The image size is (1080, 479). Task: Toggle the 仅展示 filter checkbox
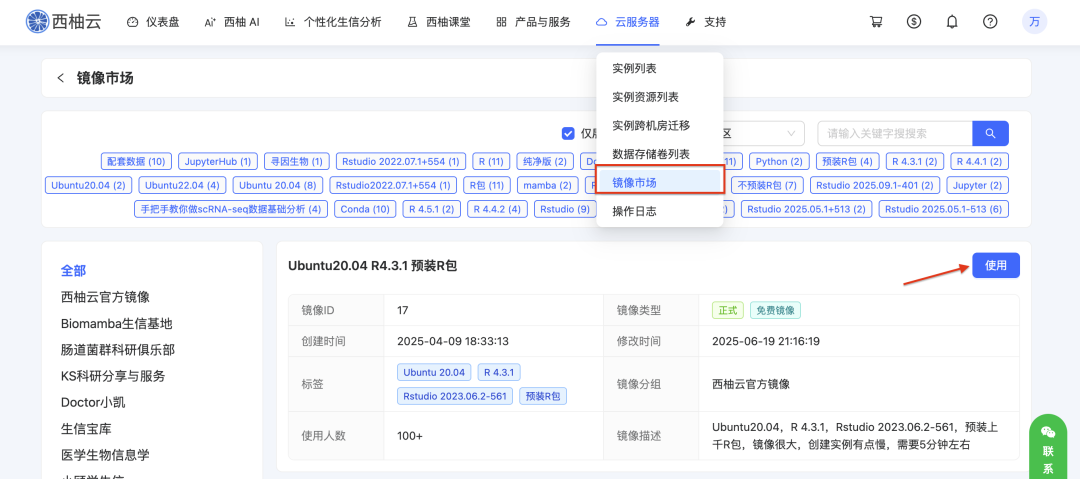(568, 133)
